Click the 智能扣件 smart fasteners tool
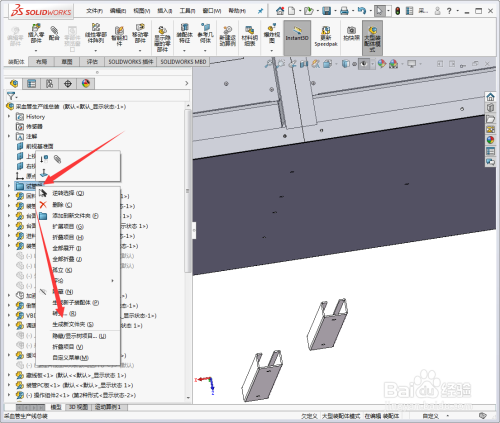500x423 pixels. tap(119, 36)
